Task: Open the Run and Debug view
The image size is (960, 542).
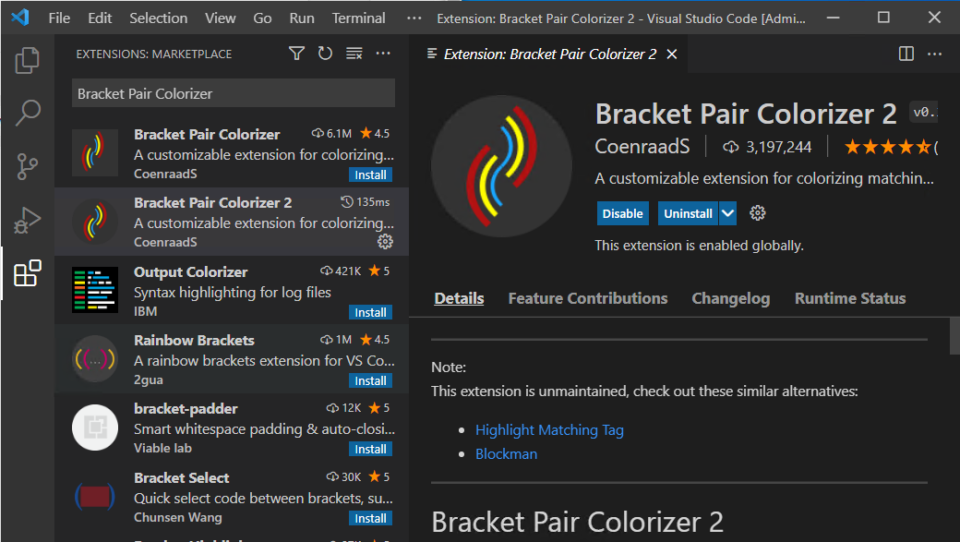Action: tap(27, 220)
